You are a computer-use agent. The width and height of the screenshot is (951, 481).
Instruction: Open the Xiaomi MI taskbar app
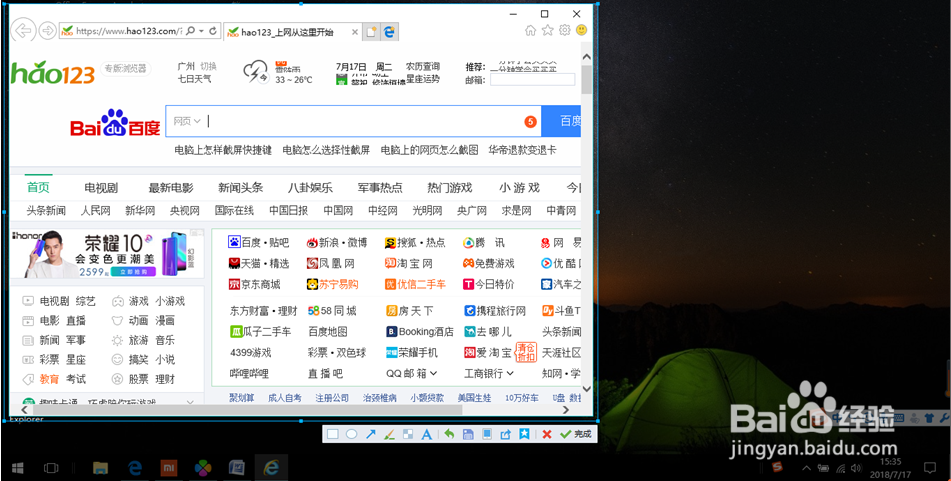[168, 468]
